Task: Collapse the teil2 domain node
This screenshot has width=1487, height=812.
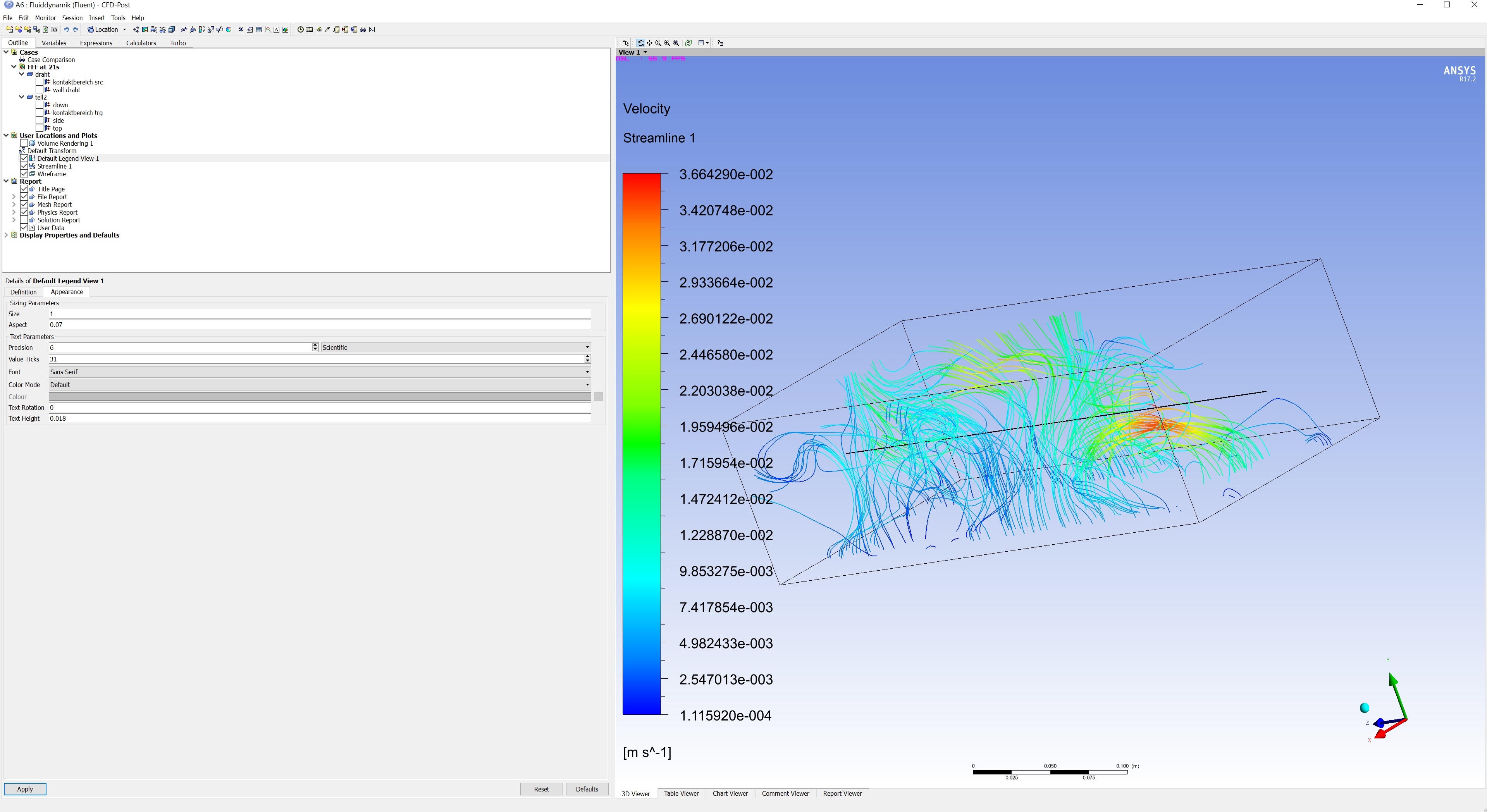Action: click(22, 97)
